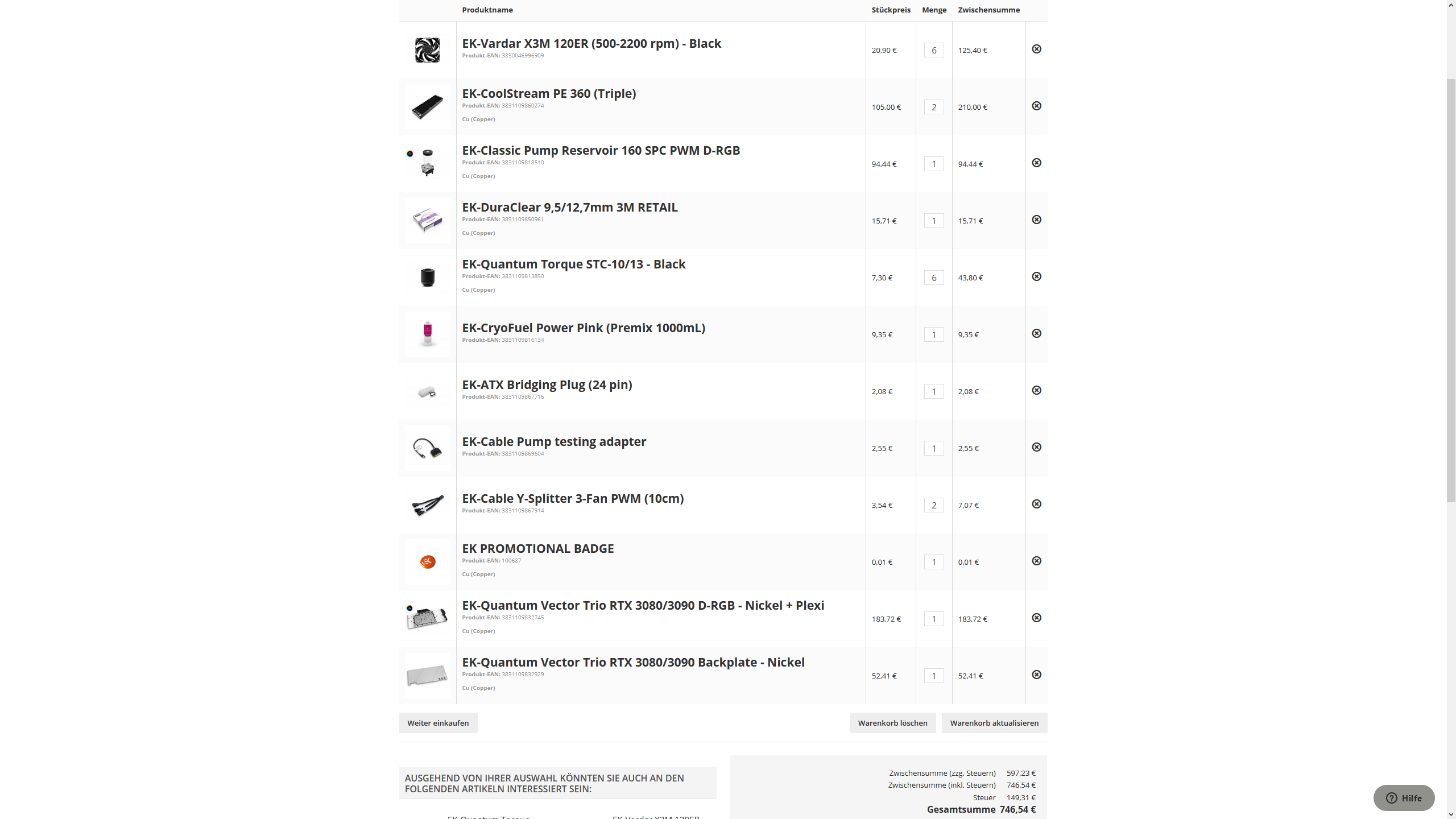The height and width of the screenshot is (819, 1456).
Task: View the CryoFuel coolant bottle image
Action: pyautogui.click(x=427, y=334)
